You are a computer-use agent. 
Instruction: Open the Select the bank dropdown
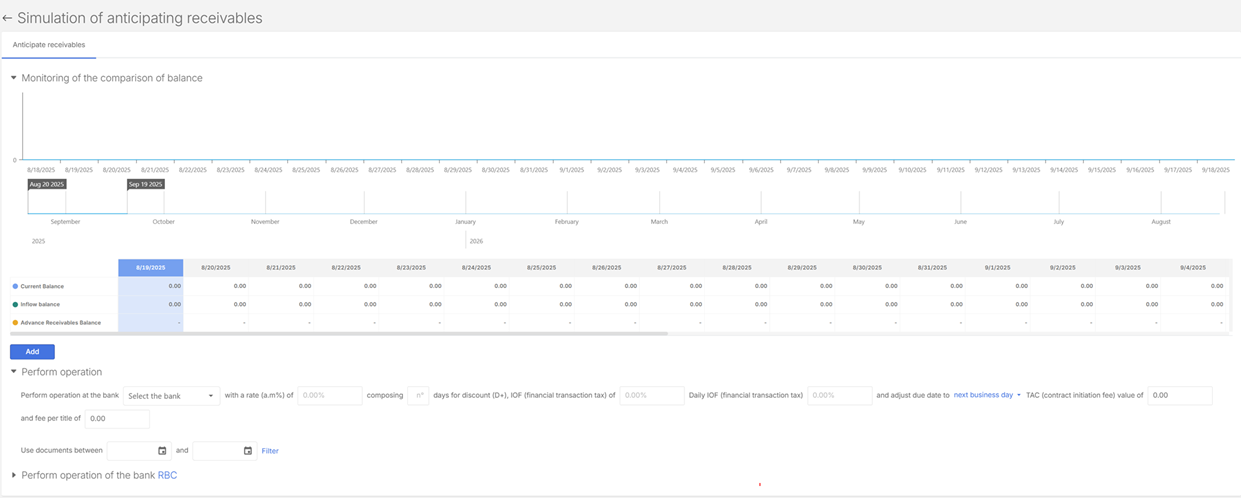pos(171,396)
